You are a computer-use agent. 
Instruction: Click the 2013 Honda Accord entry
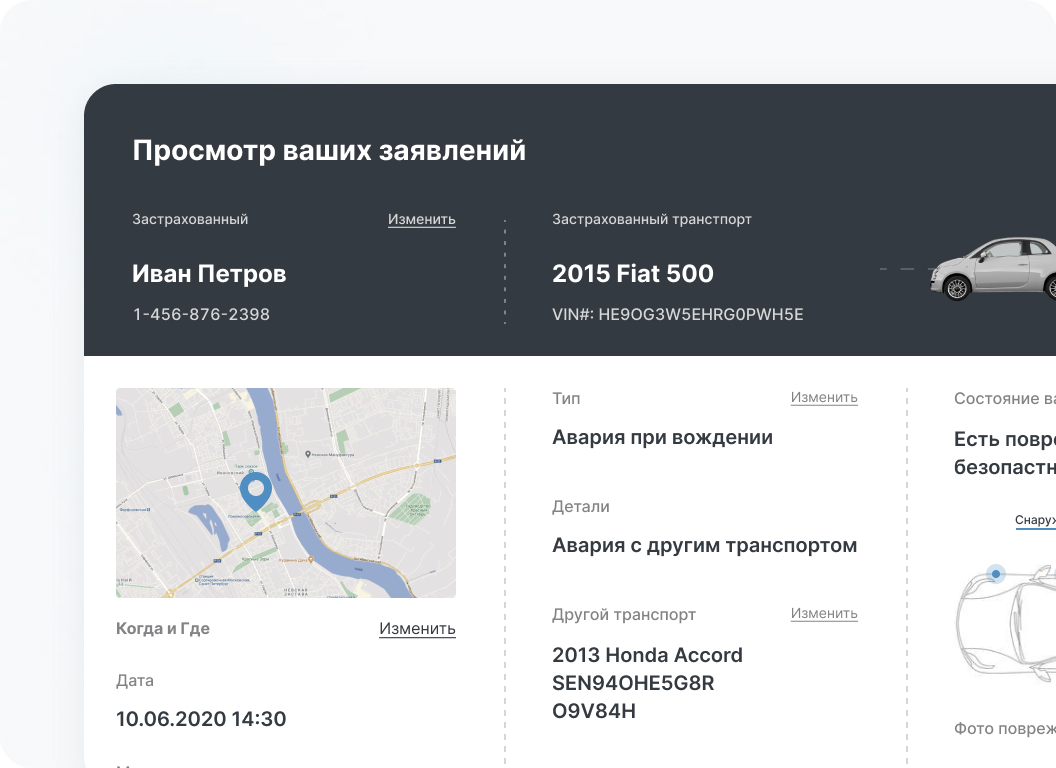click(x=647, y=682)
